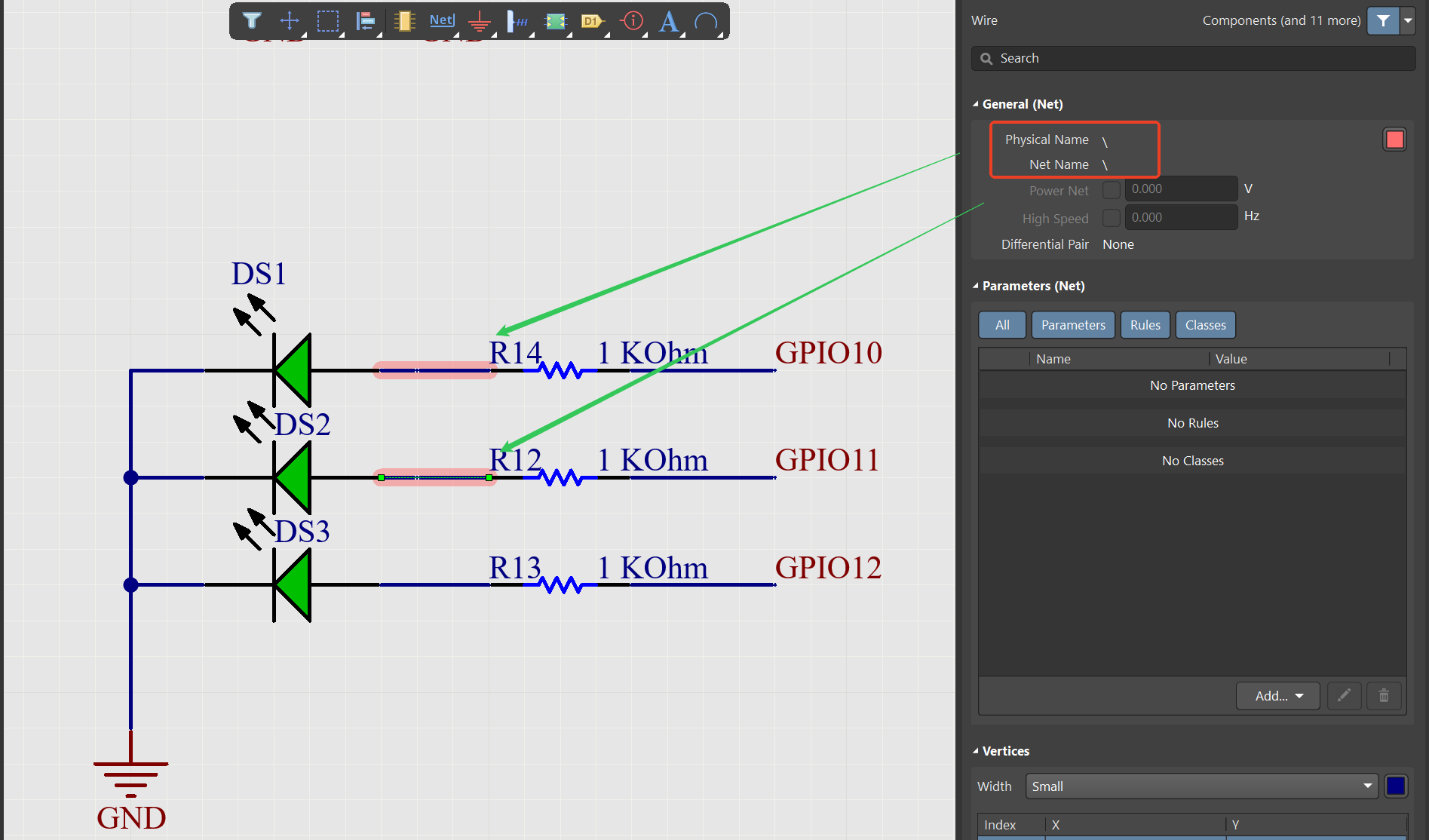
Task: Switch to the Classes tab
Action: click(1205, 325)
